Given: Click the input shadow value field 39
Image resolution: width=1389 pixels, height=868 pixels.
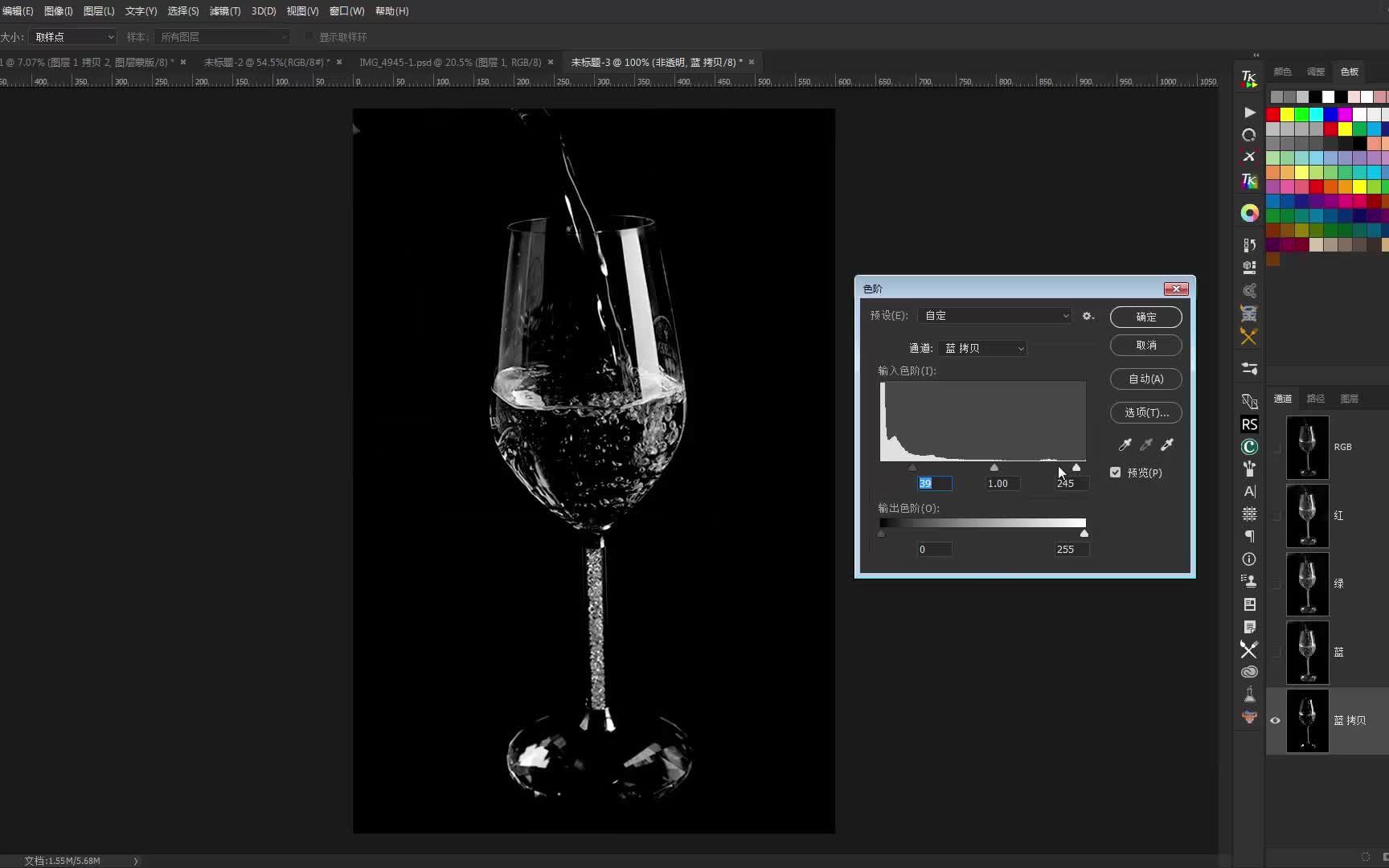Looking at the screenshot, I should (934, 483).
